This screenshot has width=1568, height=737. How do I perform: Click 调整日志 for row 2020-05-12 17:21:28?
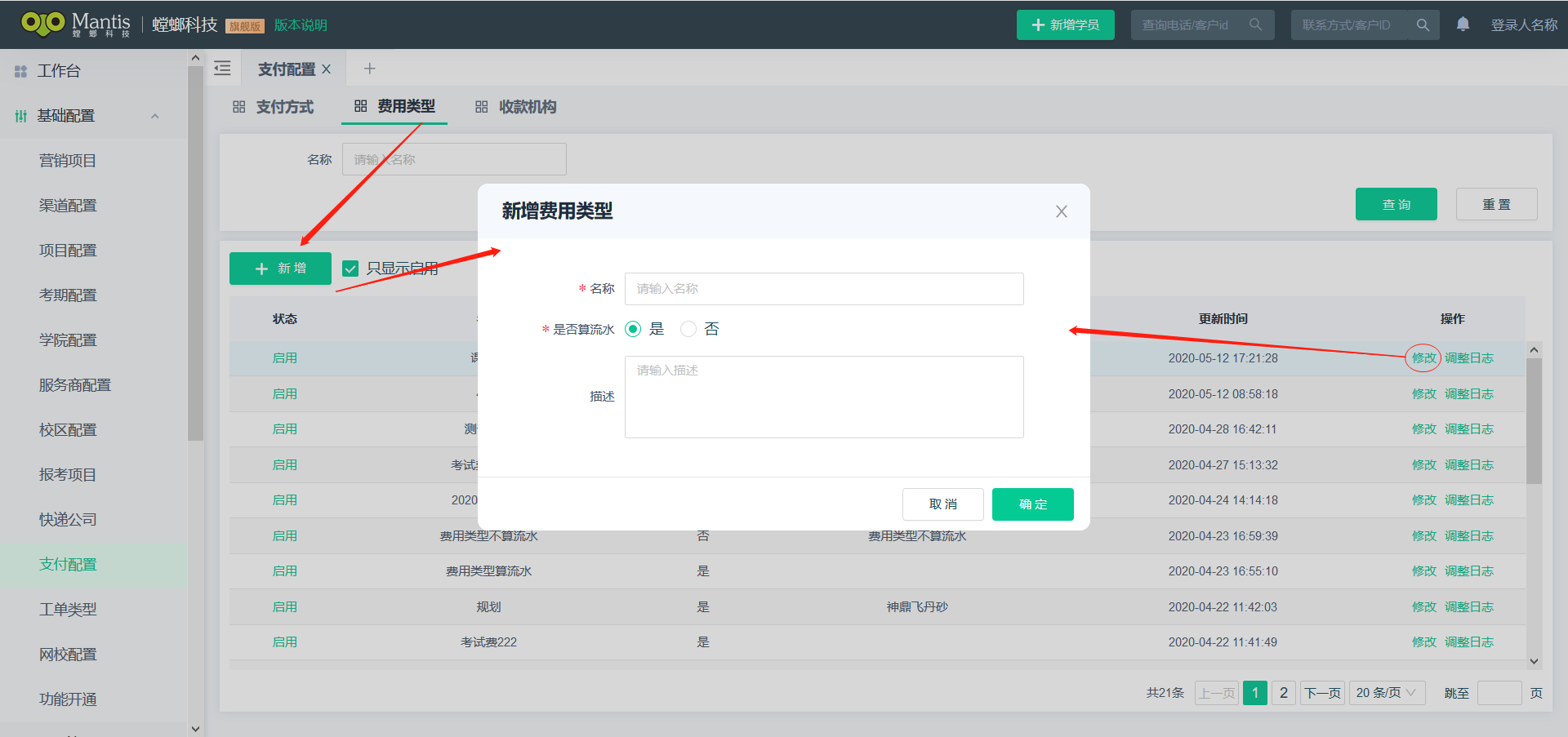(x=1468, y=357)
